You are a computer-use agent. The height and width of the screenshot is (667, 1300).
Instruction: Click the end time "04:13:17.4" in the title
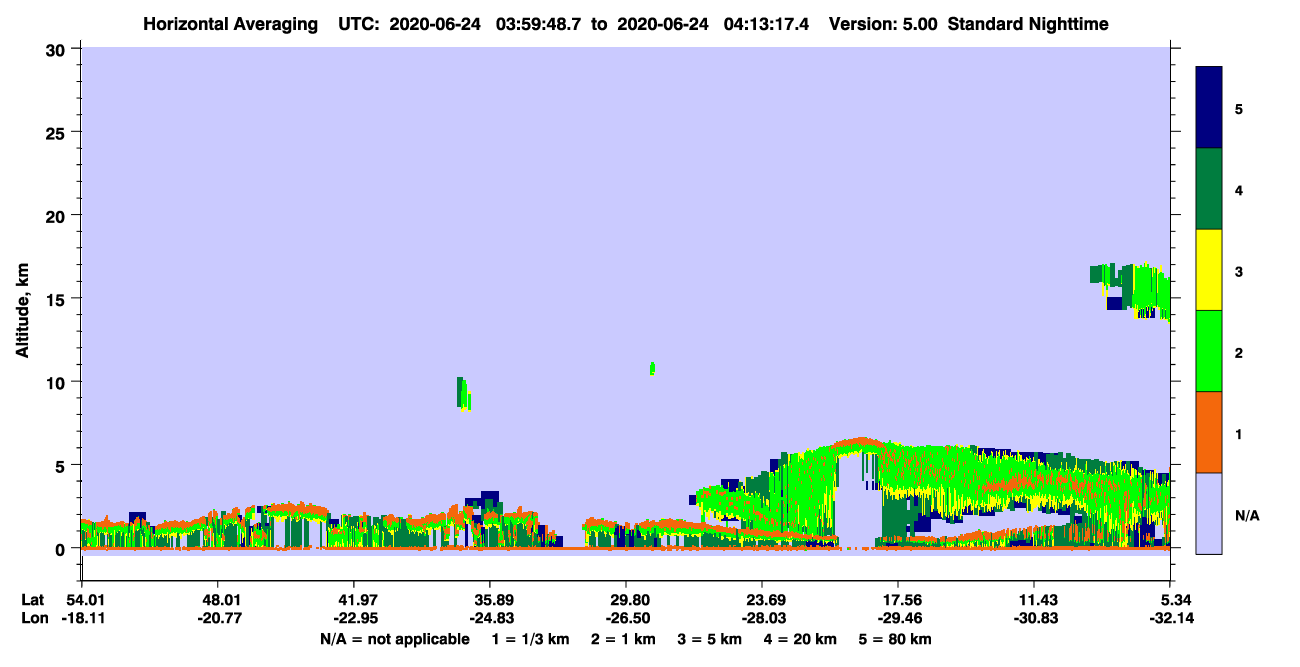tap(765, 24)
